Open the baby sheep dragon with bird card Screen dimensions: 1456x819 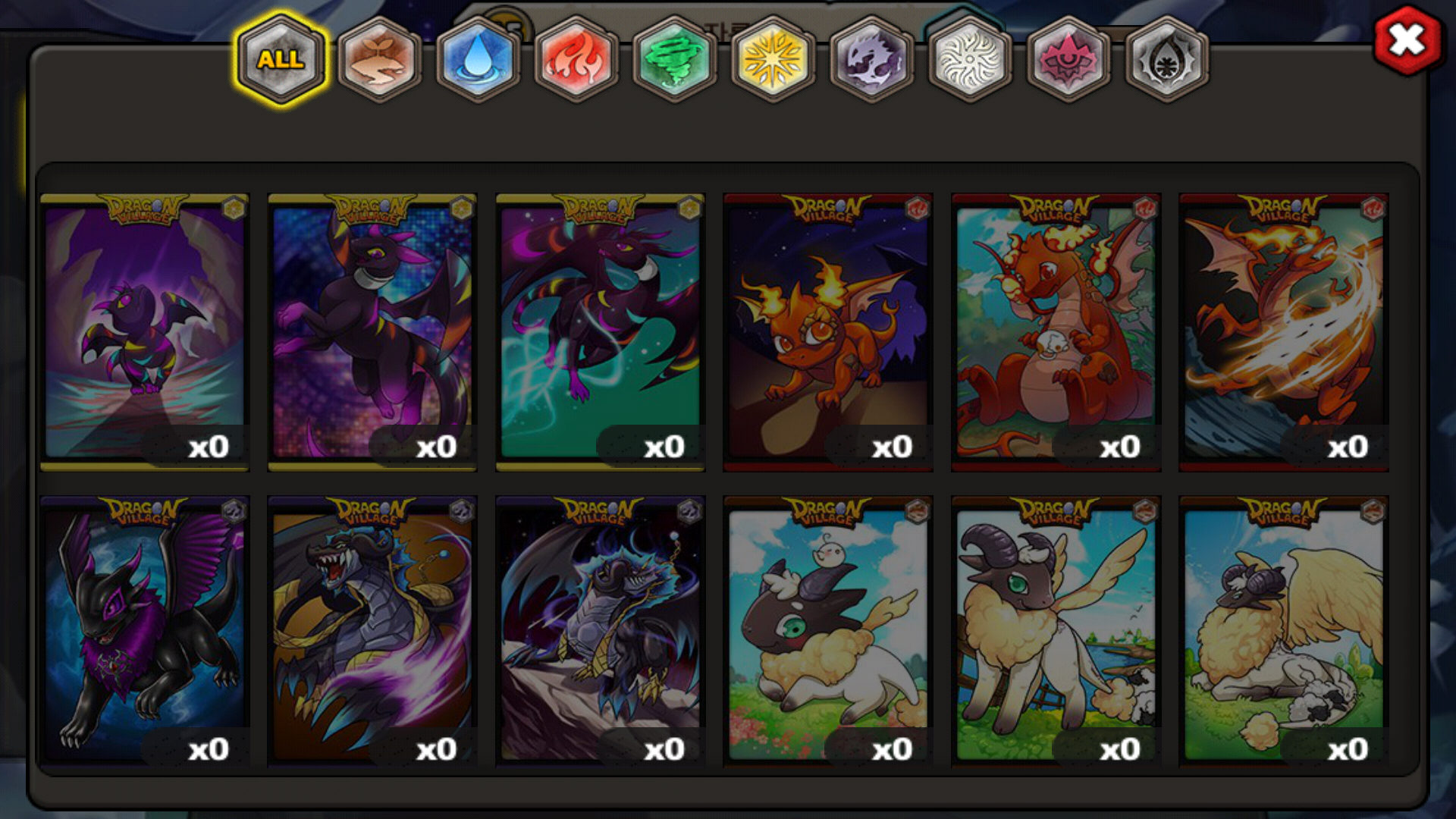tap(828, 631)
